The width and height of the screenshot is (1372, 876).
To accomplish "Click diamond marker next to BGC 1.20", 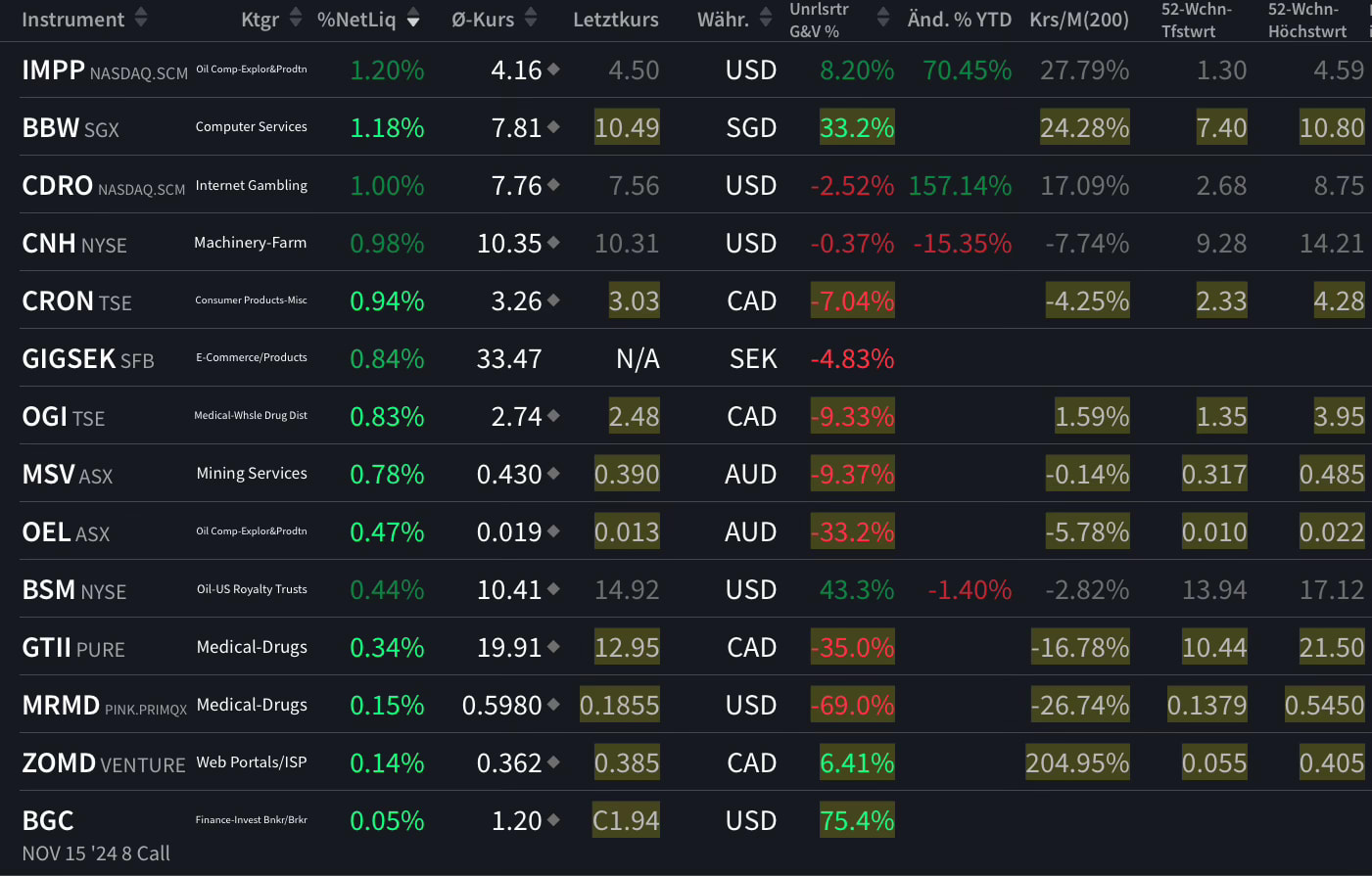I will 553,820.
